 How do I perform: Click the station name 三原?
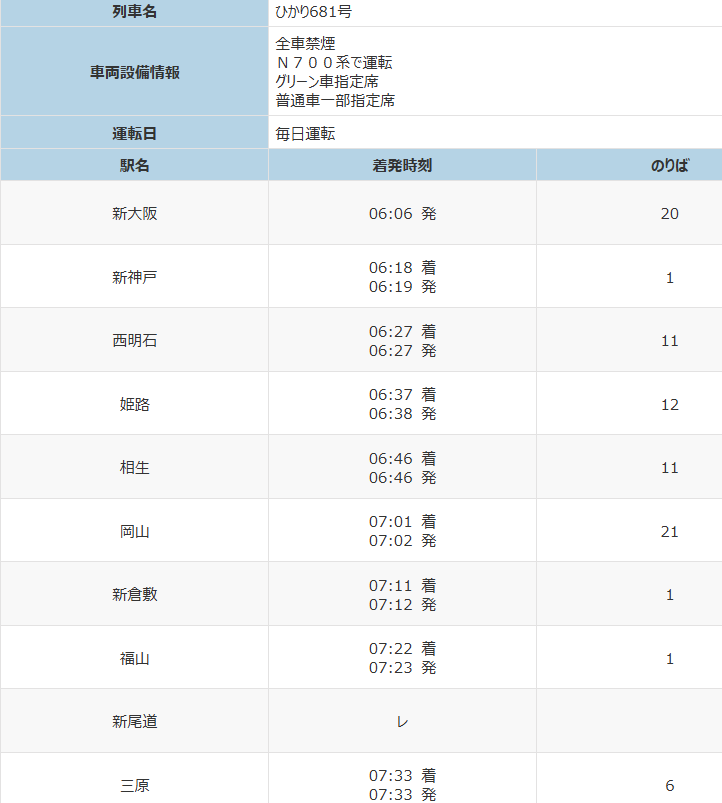click(x=135, y=786)
